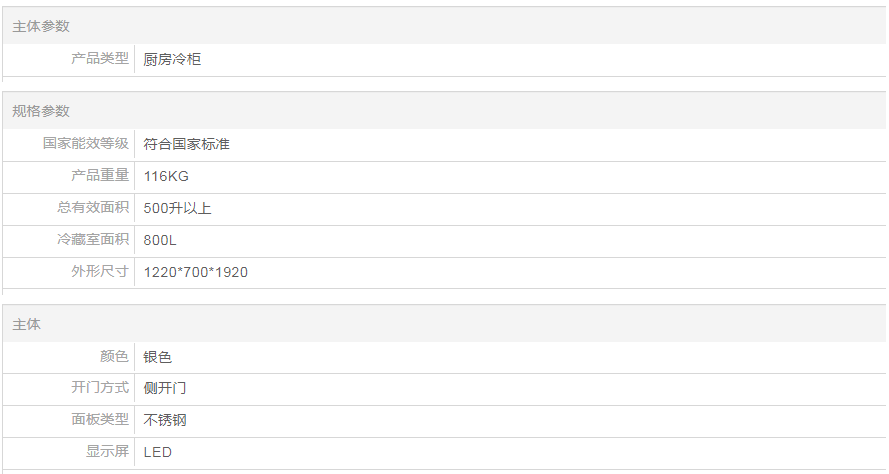Click the 厨房冷柜 product type value
This screenshot has height=474, width=889.
172,60
